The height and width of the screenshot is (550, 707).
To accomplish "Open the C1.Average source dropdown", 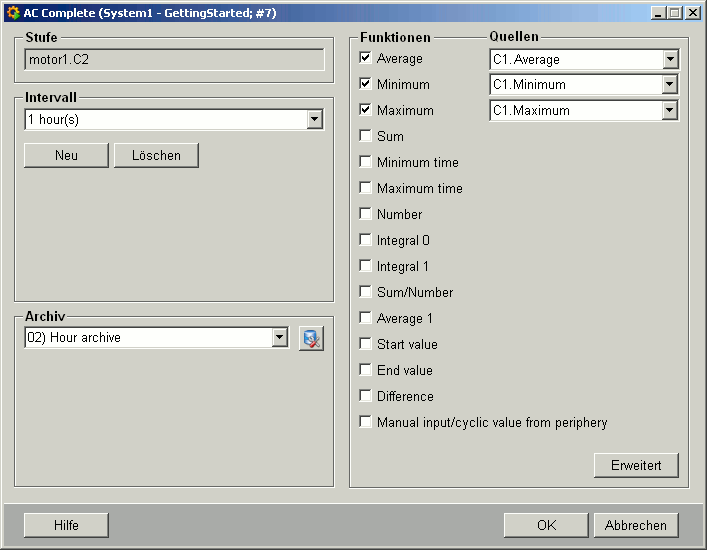I will [x=670, y=60].
